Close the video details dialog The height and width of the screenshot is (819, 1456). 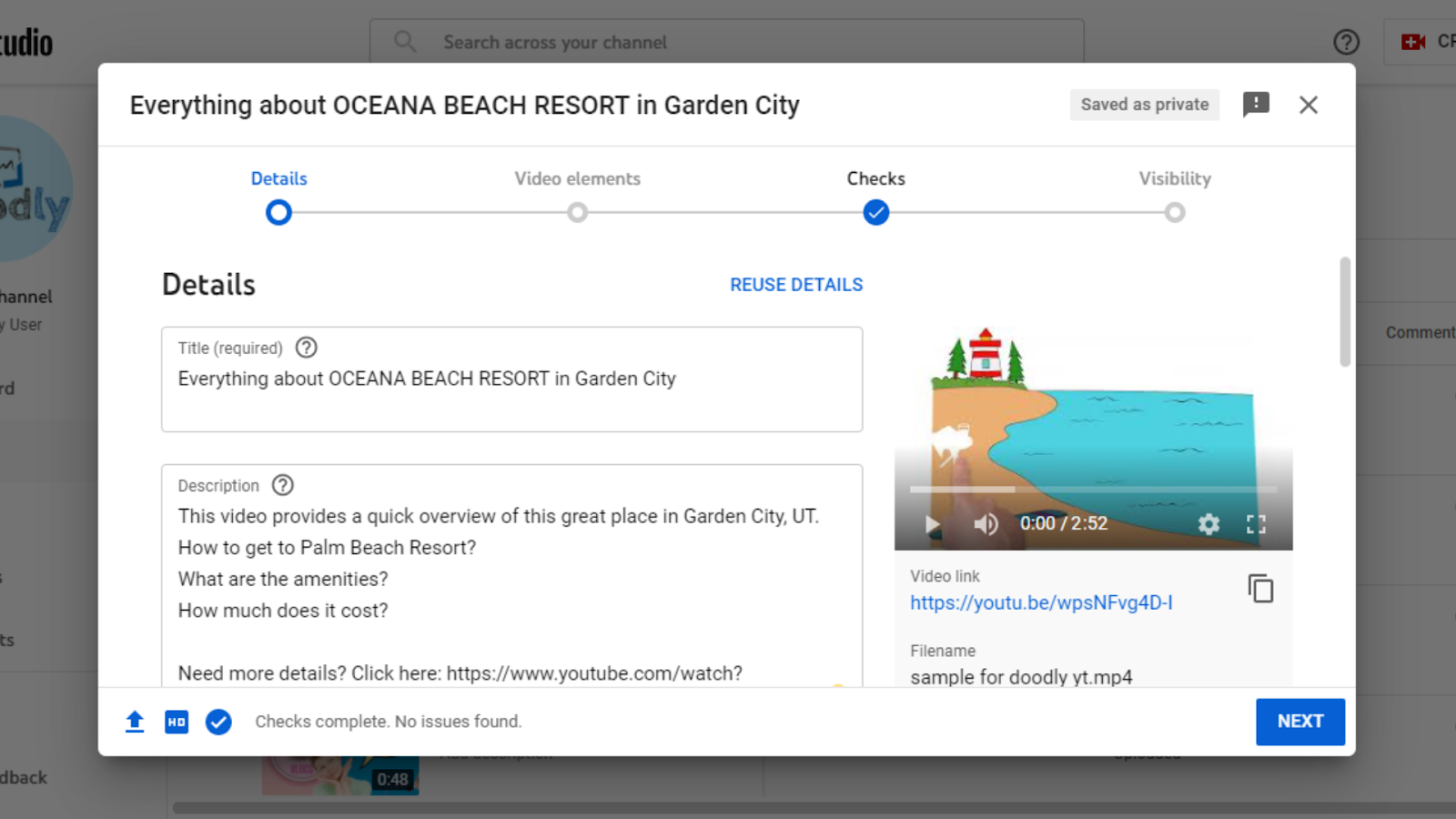[x=1309, y=105]
